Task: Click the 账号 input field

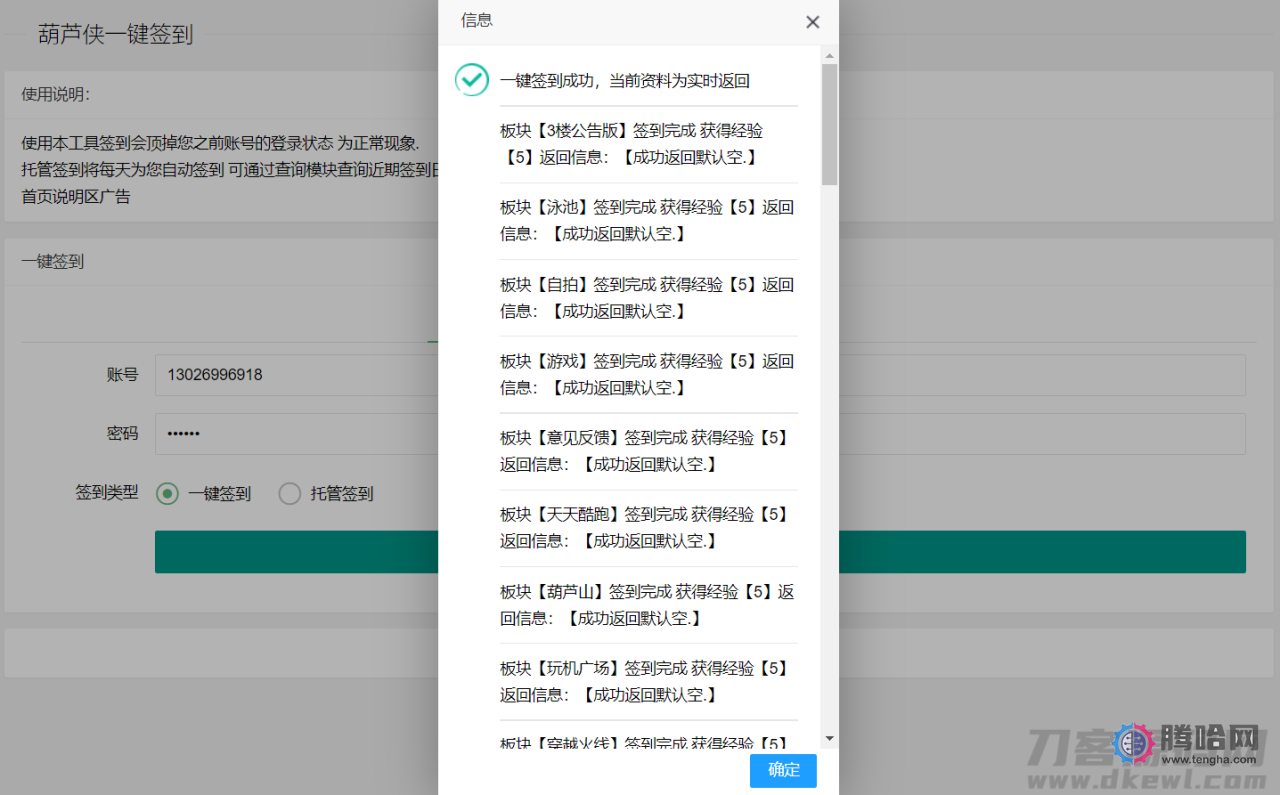Action: click(x=700, y=375)
